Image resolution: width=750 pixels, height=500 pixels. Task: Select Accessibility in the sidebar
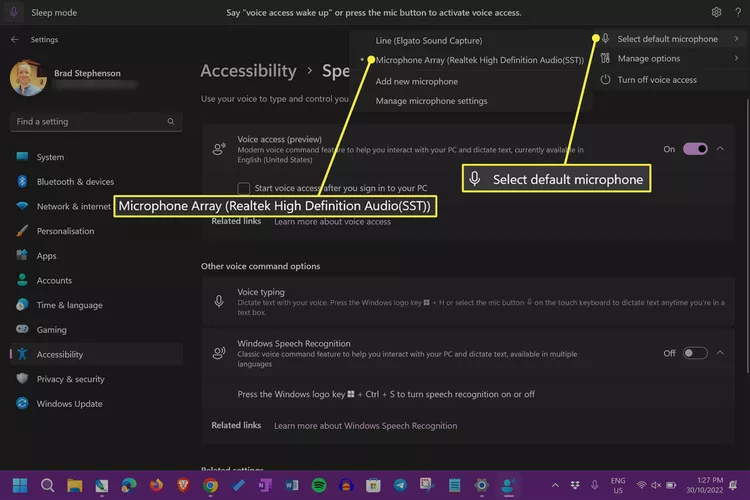(x=96, y=354)
